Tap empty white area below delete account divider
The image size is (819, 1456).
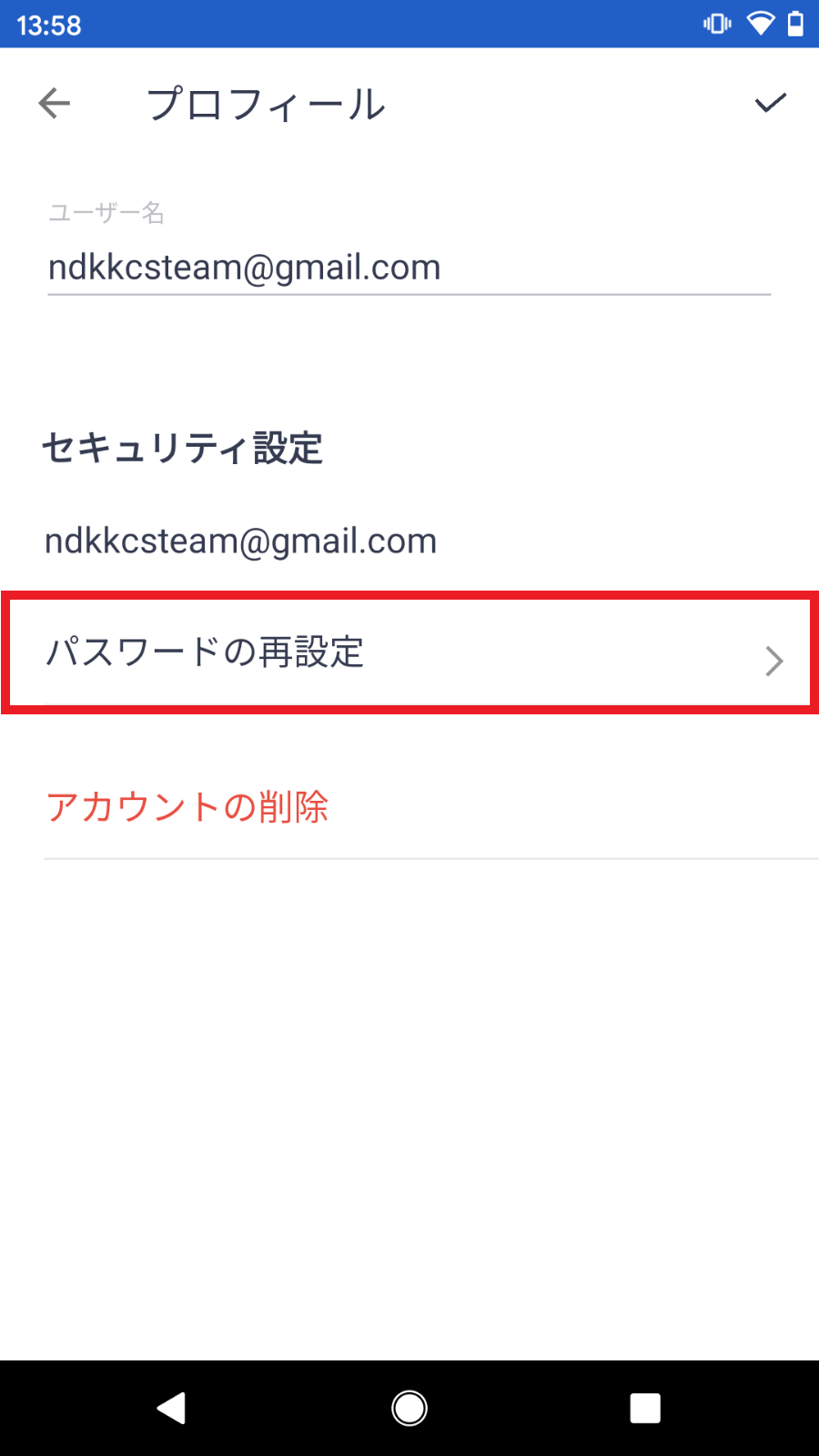click(x=409, y=1092)
